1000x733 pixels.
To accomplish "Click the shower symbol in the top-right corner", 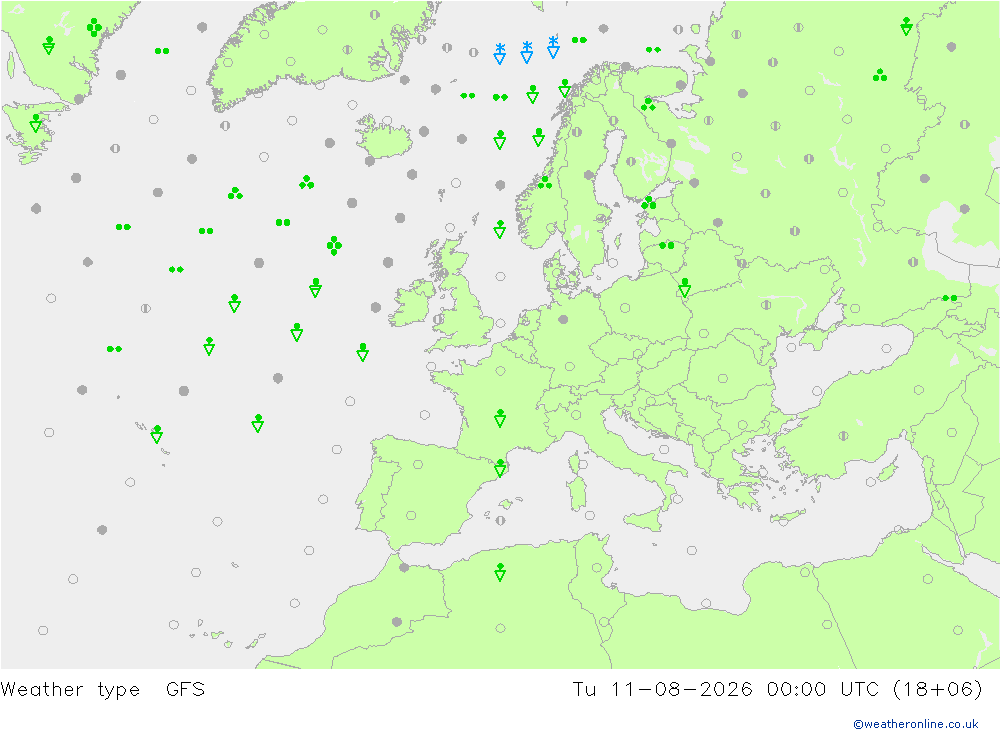I will (906, 26).
